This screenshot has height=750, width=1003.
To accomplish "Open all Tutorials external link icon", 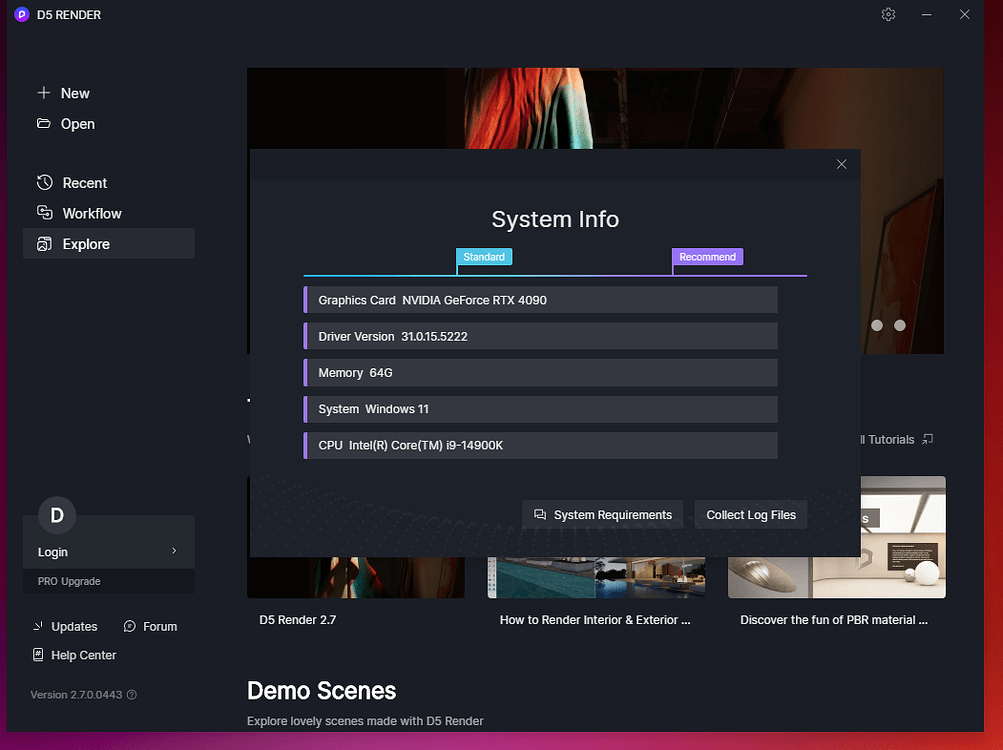I will pyautogui.click(x=928, y=439).
